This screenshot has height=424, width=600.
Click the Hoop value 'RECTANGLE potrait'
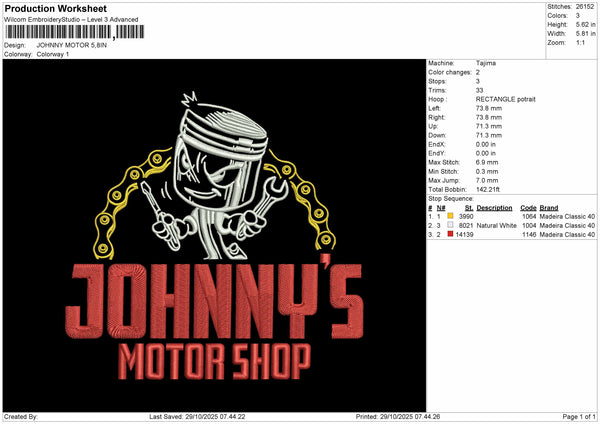pyautogui.click(x=505, y=99)
